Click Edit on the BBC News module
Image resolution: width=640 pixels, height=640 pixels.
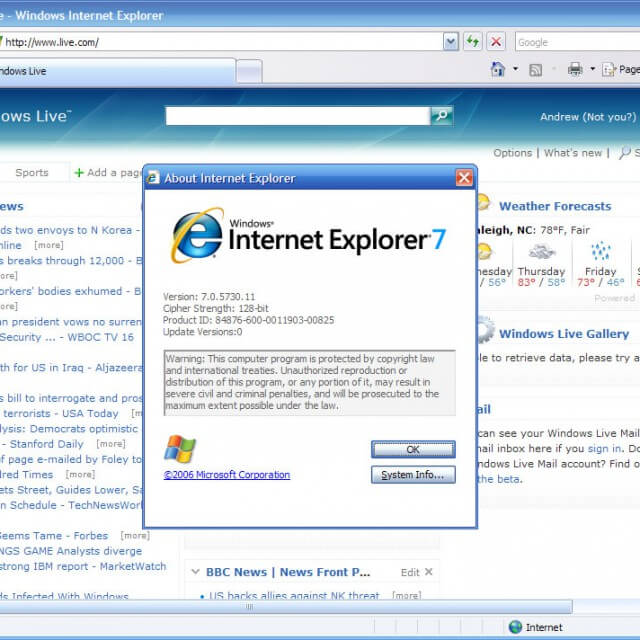(x=410, y=573)
